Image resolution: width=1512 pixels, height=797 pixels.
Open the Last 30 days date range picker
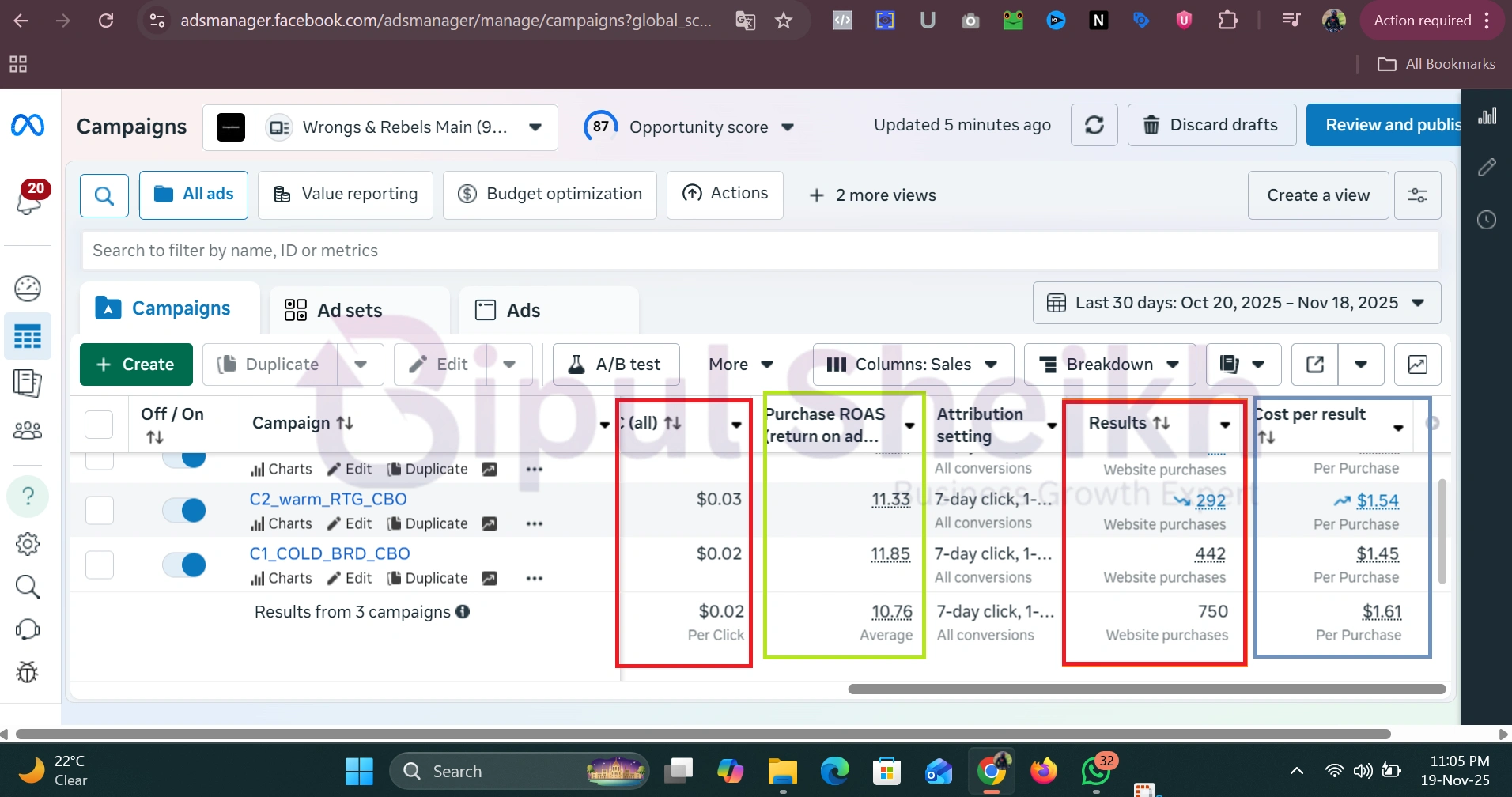1236,303
